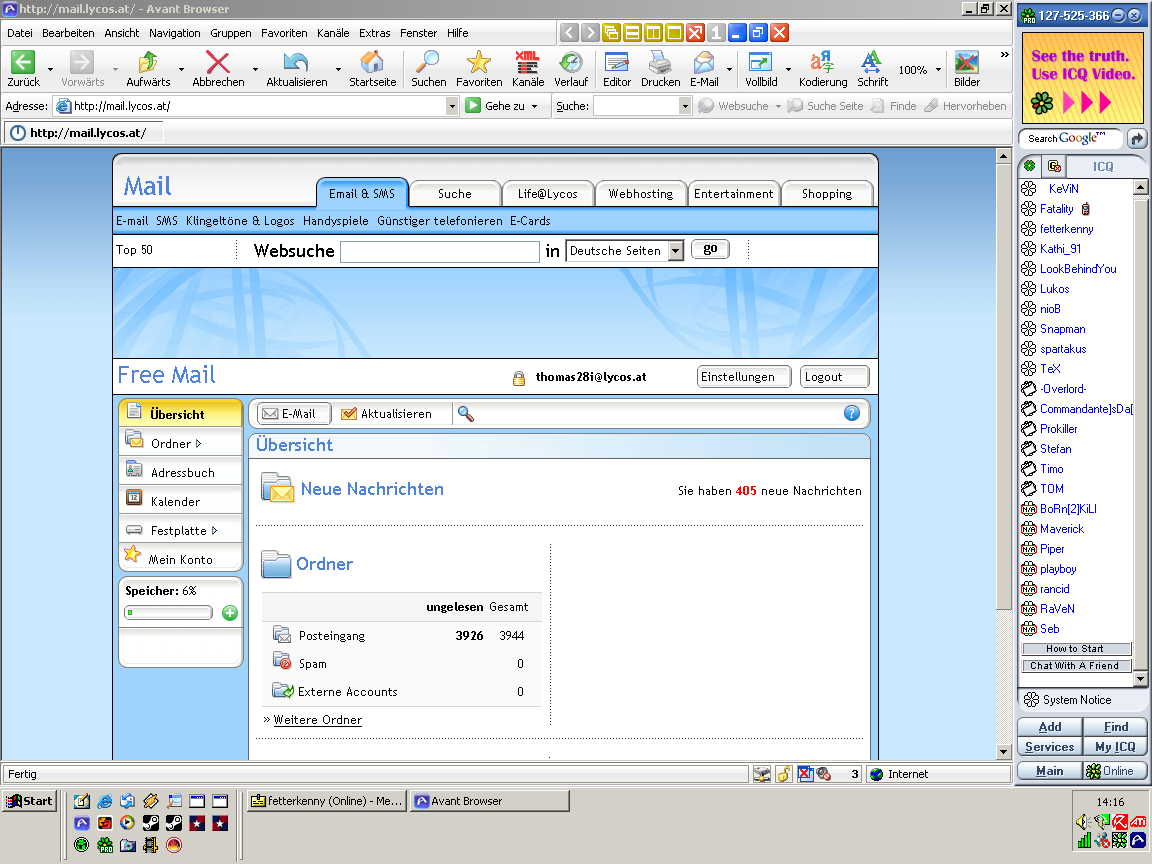This screenshot has width=1152, height=864.
Task: Refresh the page with Aktualisieren toolbar icon
Action: (296, 62)
